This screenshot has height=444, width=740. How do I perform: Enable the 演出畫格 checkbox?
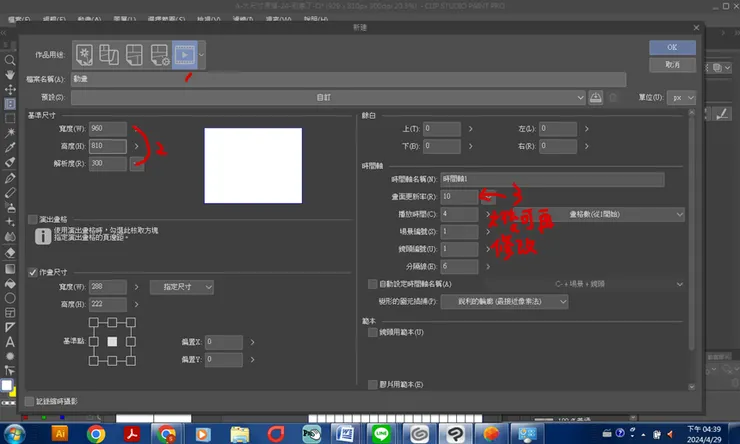click(x=33, y=219)
